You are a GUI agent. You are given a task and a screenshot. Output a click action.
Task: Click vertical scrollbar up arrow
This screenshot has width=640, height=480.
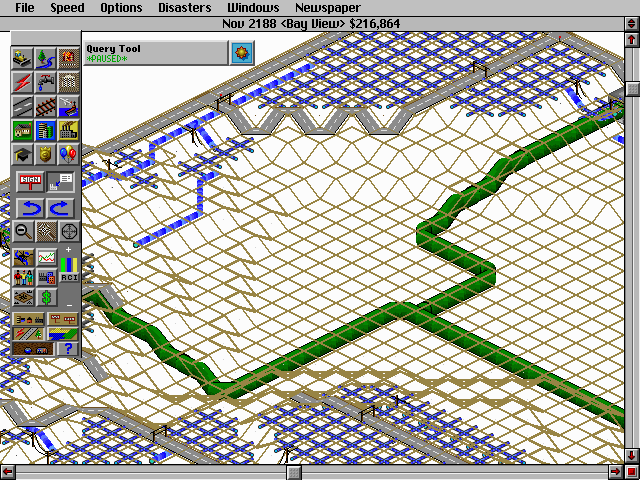click(x=631, y=40)
